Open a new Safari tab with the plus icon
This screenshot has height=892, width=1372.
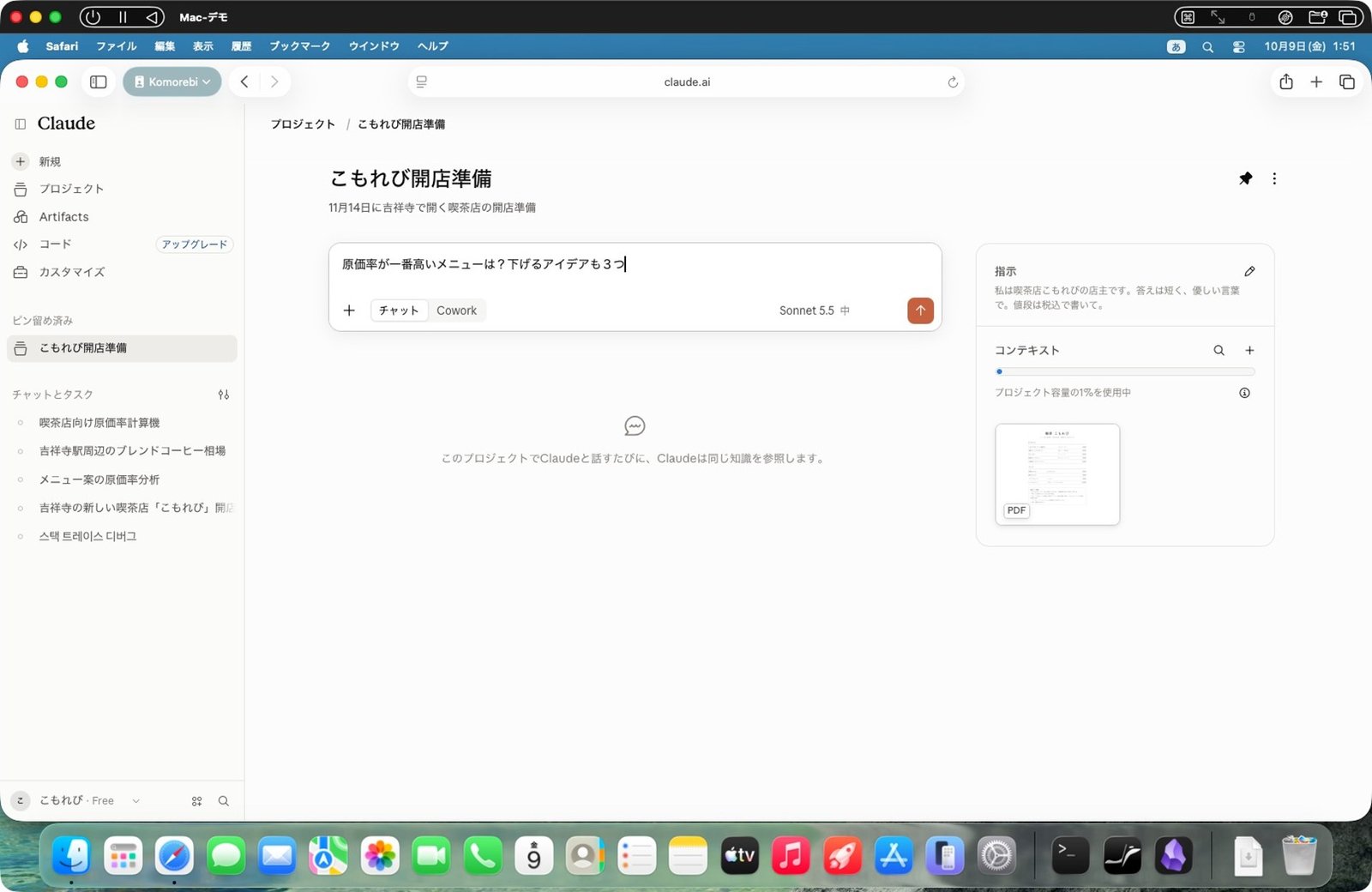tap(1316, 81)
